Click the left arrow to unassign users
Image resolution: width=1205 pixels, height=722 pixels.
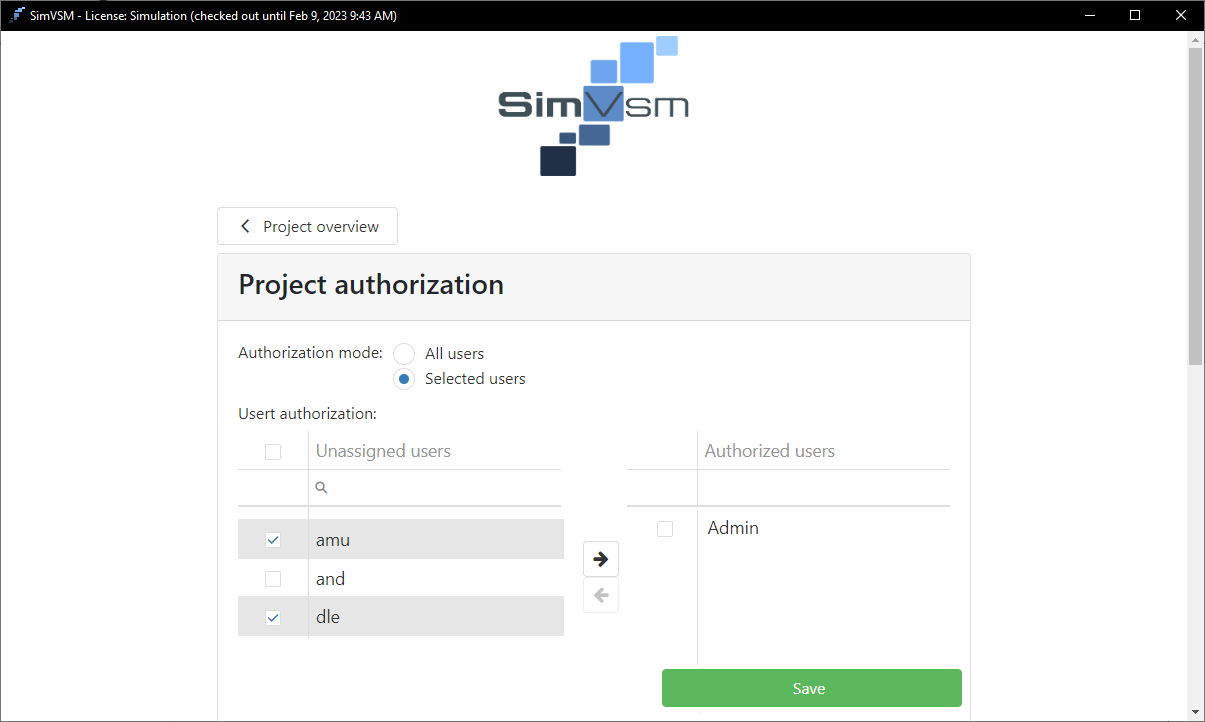click(x=600, y=596)
